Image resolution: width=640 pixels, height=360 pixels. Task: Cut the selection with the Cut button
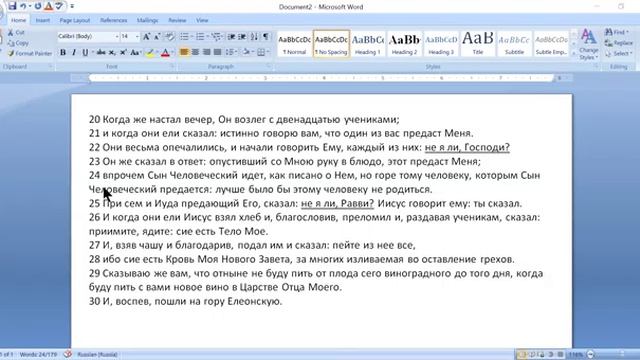point(16,32)
